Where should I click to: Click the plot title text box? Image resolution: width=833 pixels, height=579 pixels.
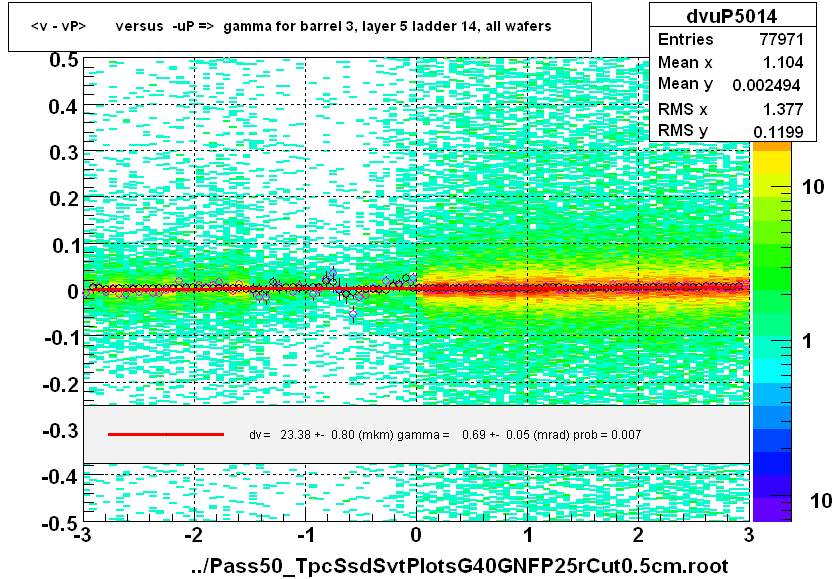pos(300,27)
